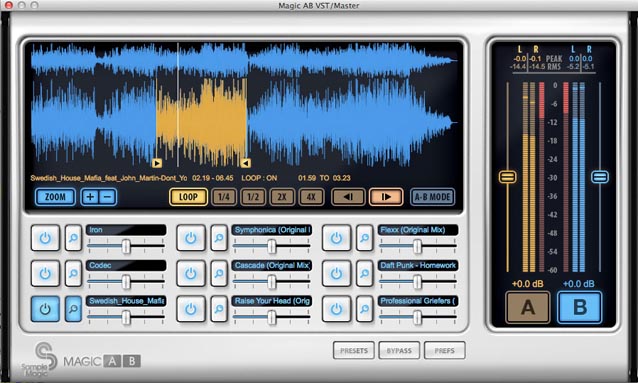Move loop forward with the next arrow

pyautogui.click(x=386, y=197)
